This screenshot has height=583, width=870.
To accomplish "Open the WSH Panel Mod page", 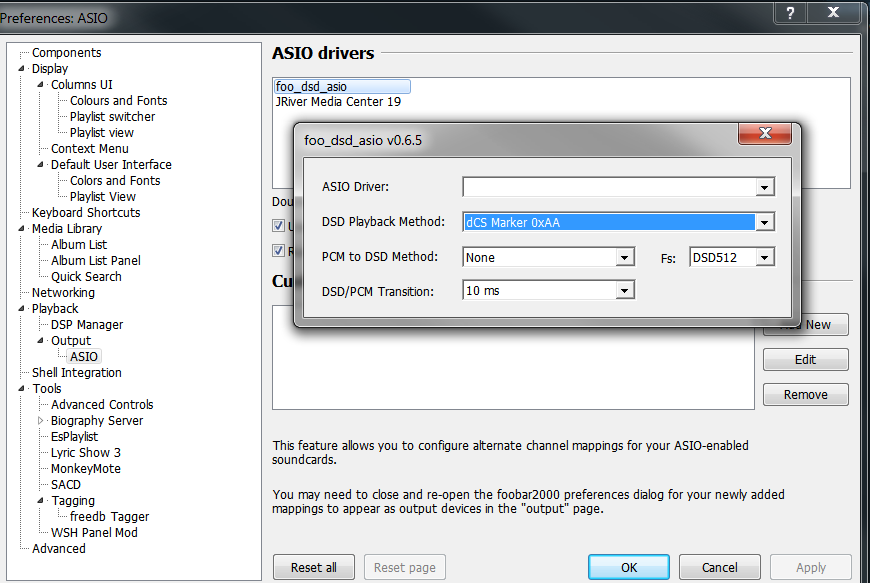I will (94, 533).
